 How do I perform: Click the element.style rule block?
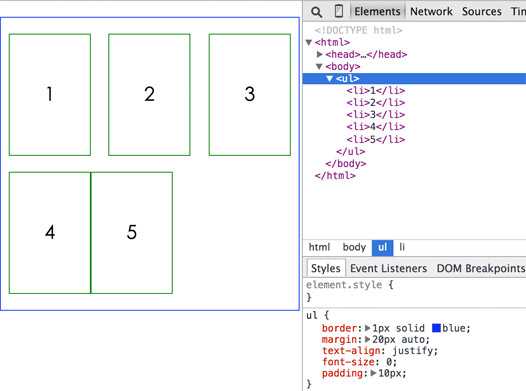pos(414,291)
